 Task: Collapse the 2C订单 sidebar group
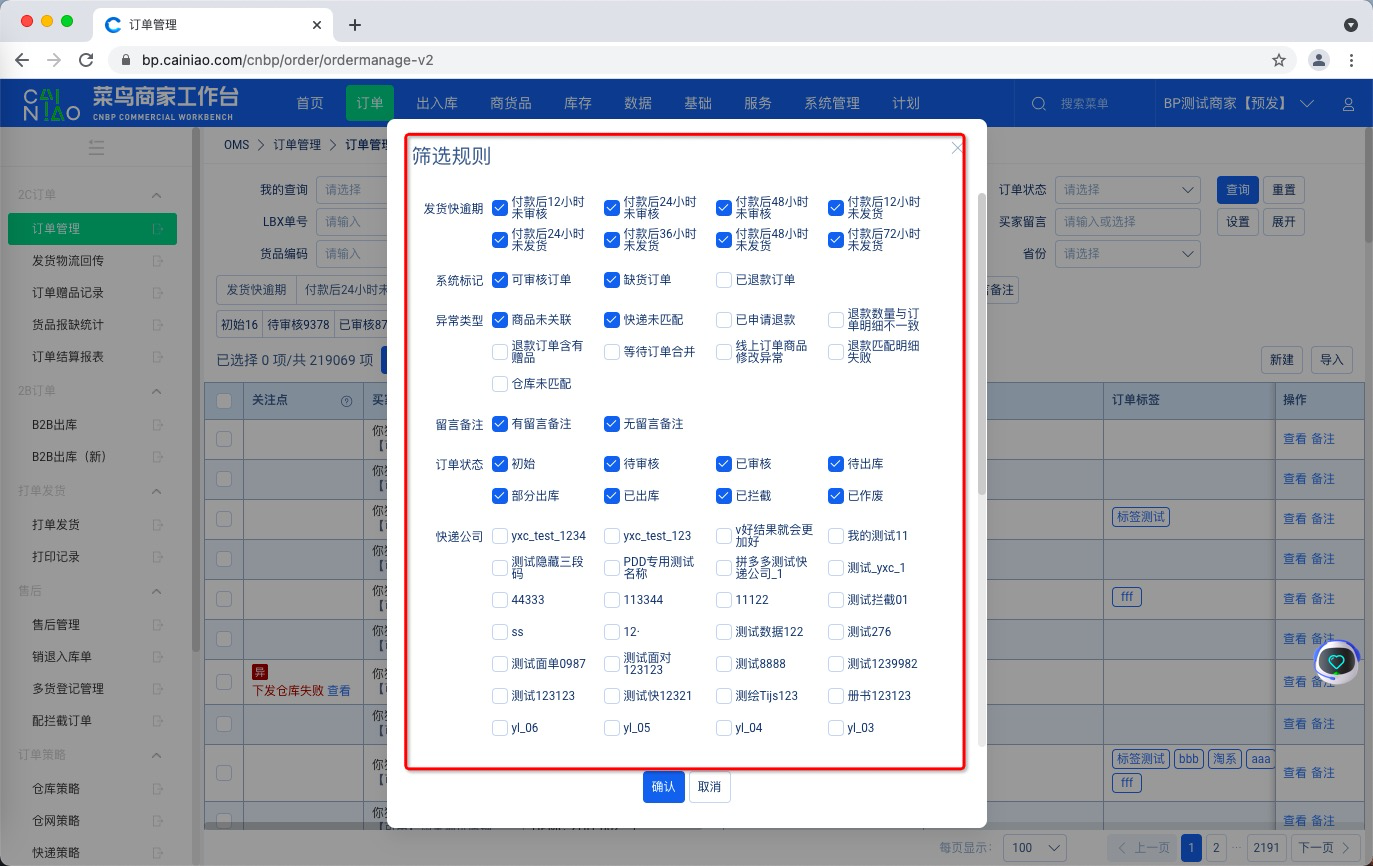click(x=157, y=195)
